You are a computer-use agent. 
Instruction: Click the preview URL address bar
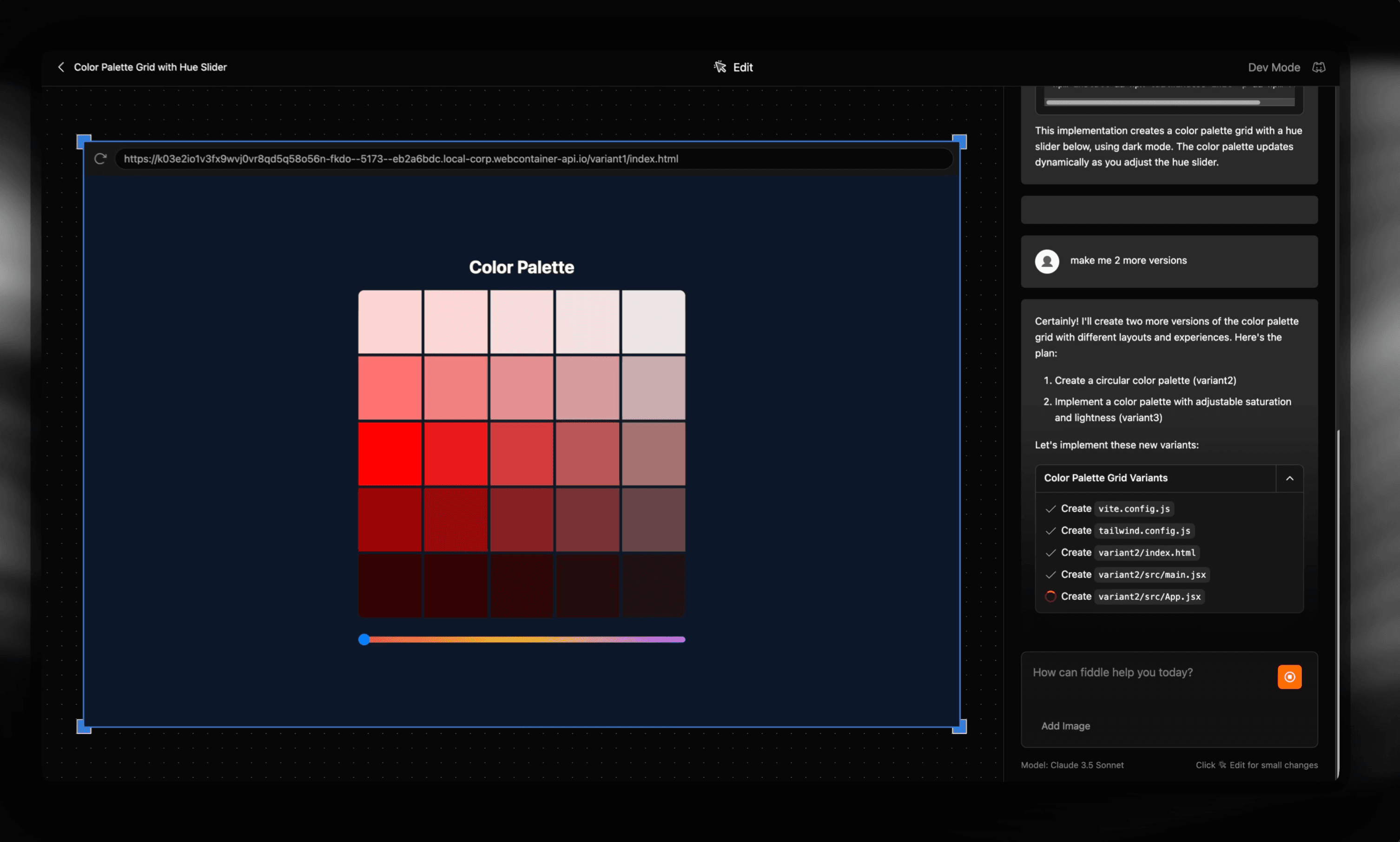pyautogui.click(x=534, y=159)
